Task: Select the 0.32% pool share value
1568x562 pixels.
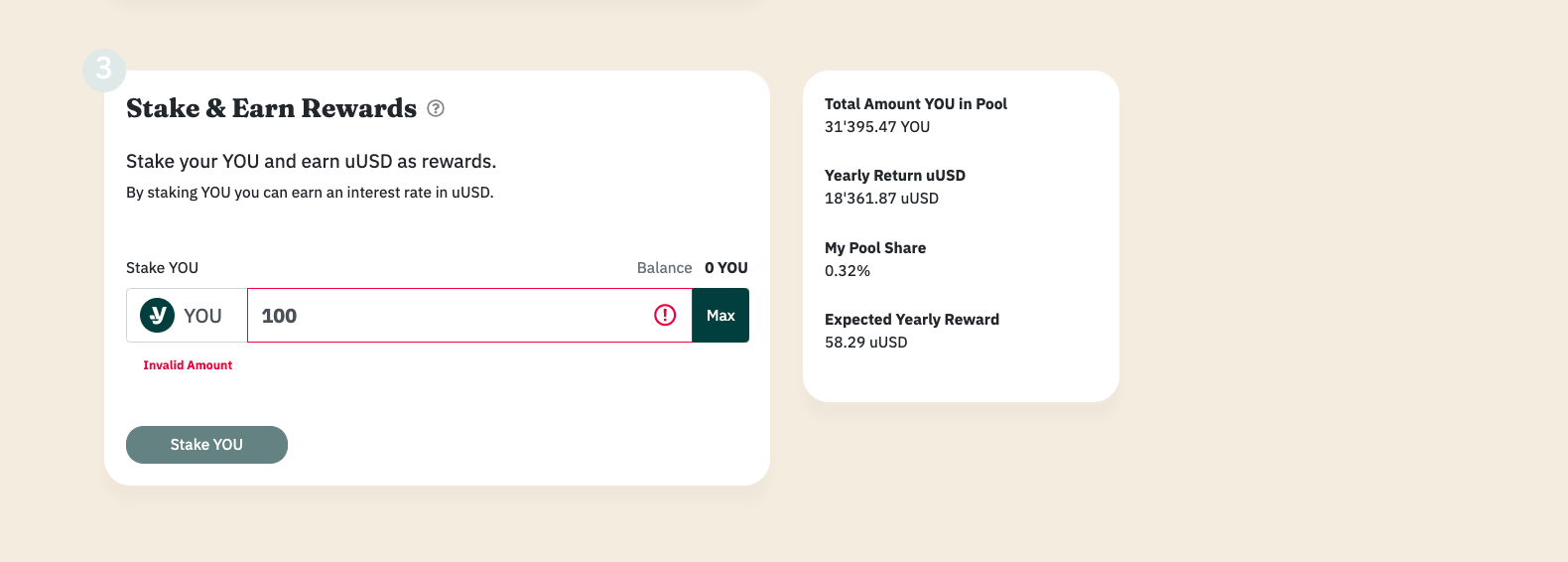Action: pos(848,271)
